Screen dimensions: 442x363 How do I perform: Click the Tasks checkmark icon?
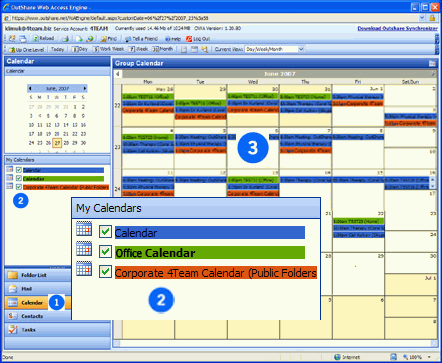tap(13, 329)
